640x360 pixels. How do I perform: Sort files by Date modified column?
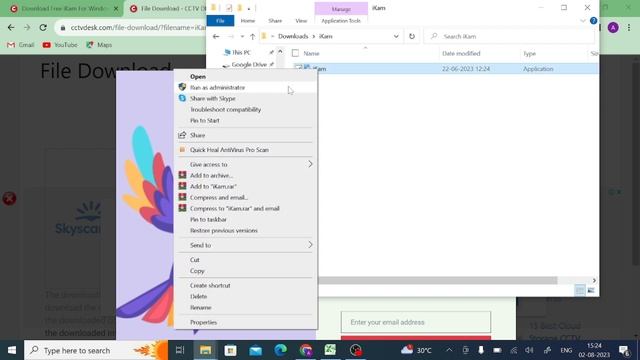(x=461, y=53)
